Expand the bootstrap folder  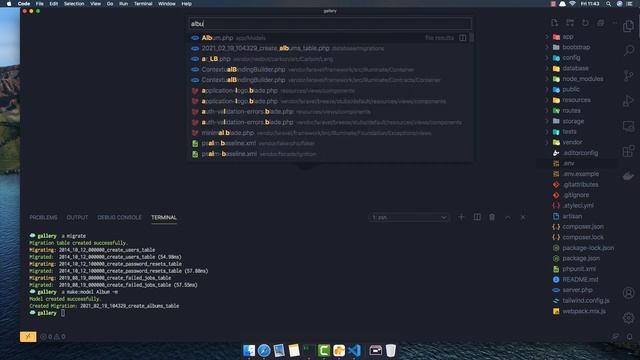coord(576,47)
